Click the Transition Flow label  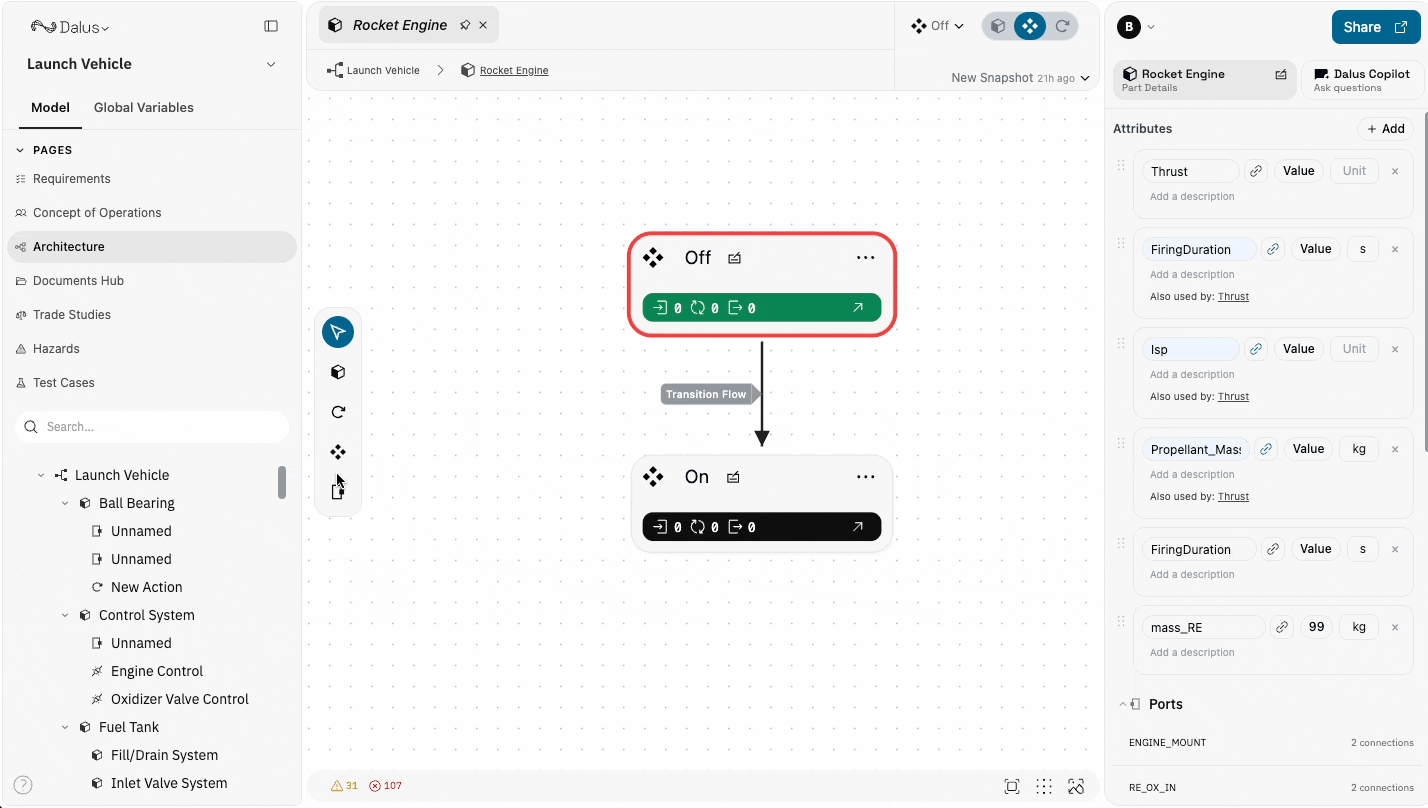point(708,394)
